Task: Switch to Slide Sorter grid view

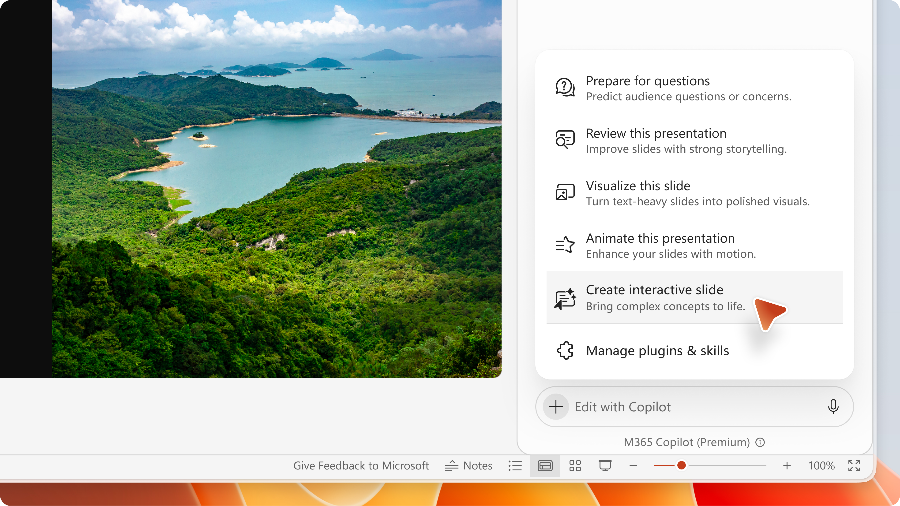Action: pyautogui.click(x=575, y=466)
